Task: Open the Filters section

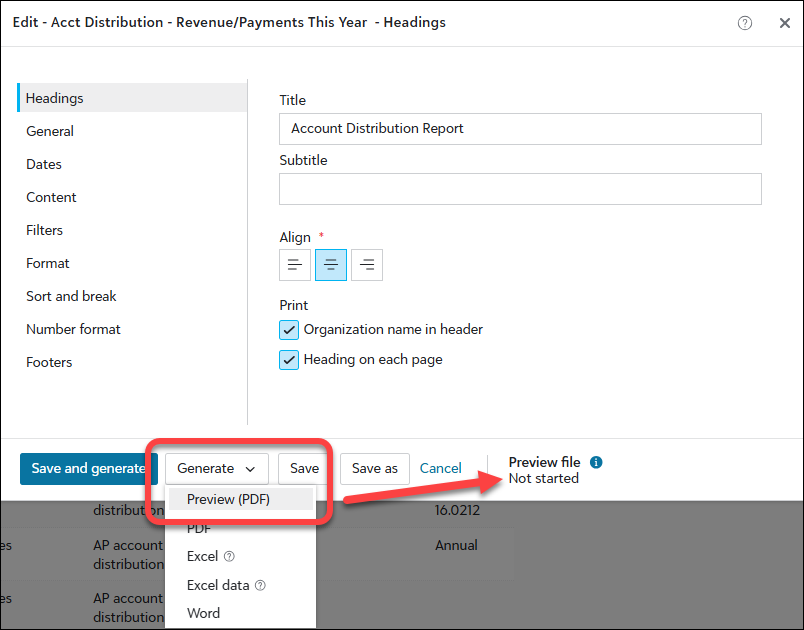Action: click(x=44, y=230)
